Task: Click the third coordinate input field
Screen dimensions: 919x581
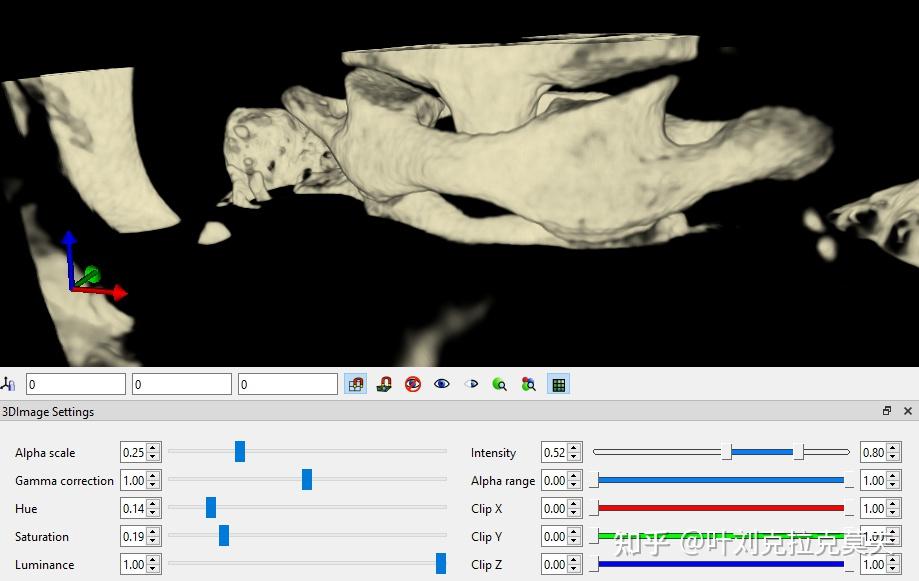Action: coord(288,384)
